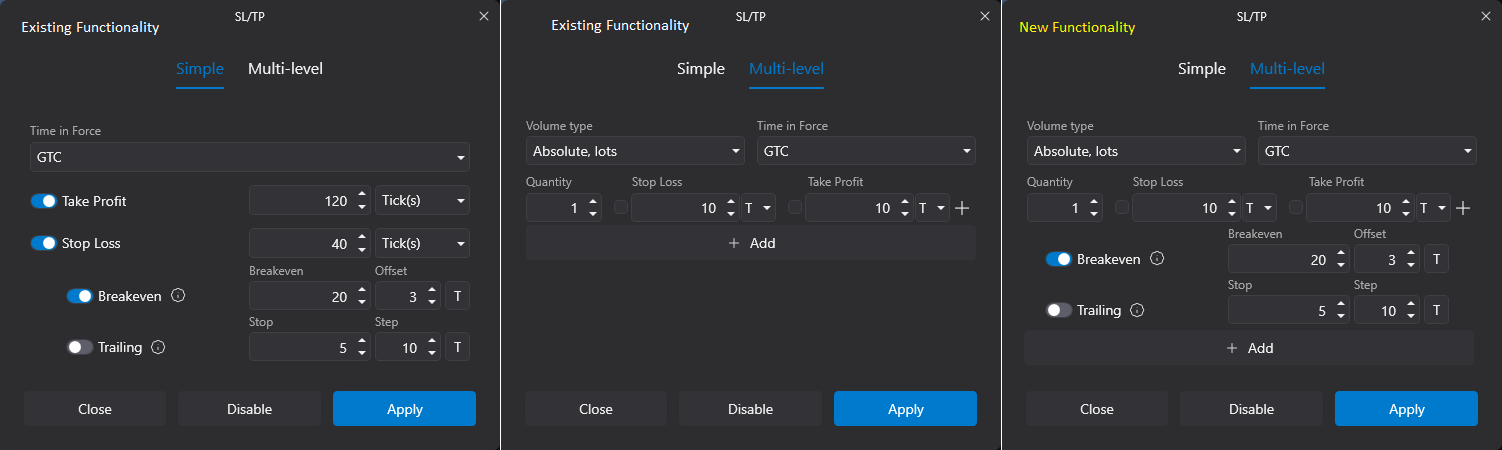
Task: Select the Simple tab in the middle panel
Action: (x=700, y=69)
